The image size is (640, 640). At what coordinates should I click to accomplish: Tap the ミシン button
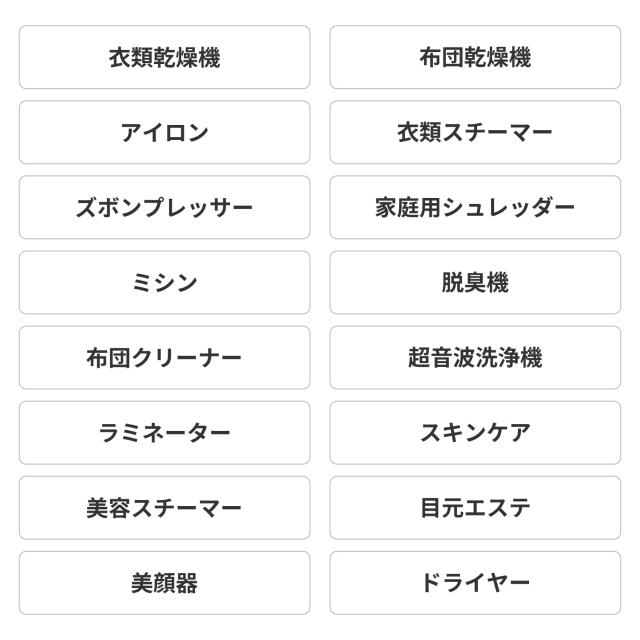coord(164,283)
